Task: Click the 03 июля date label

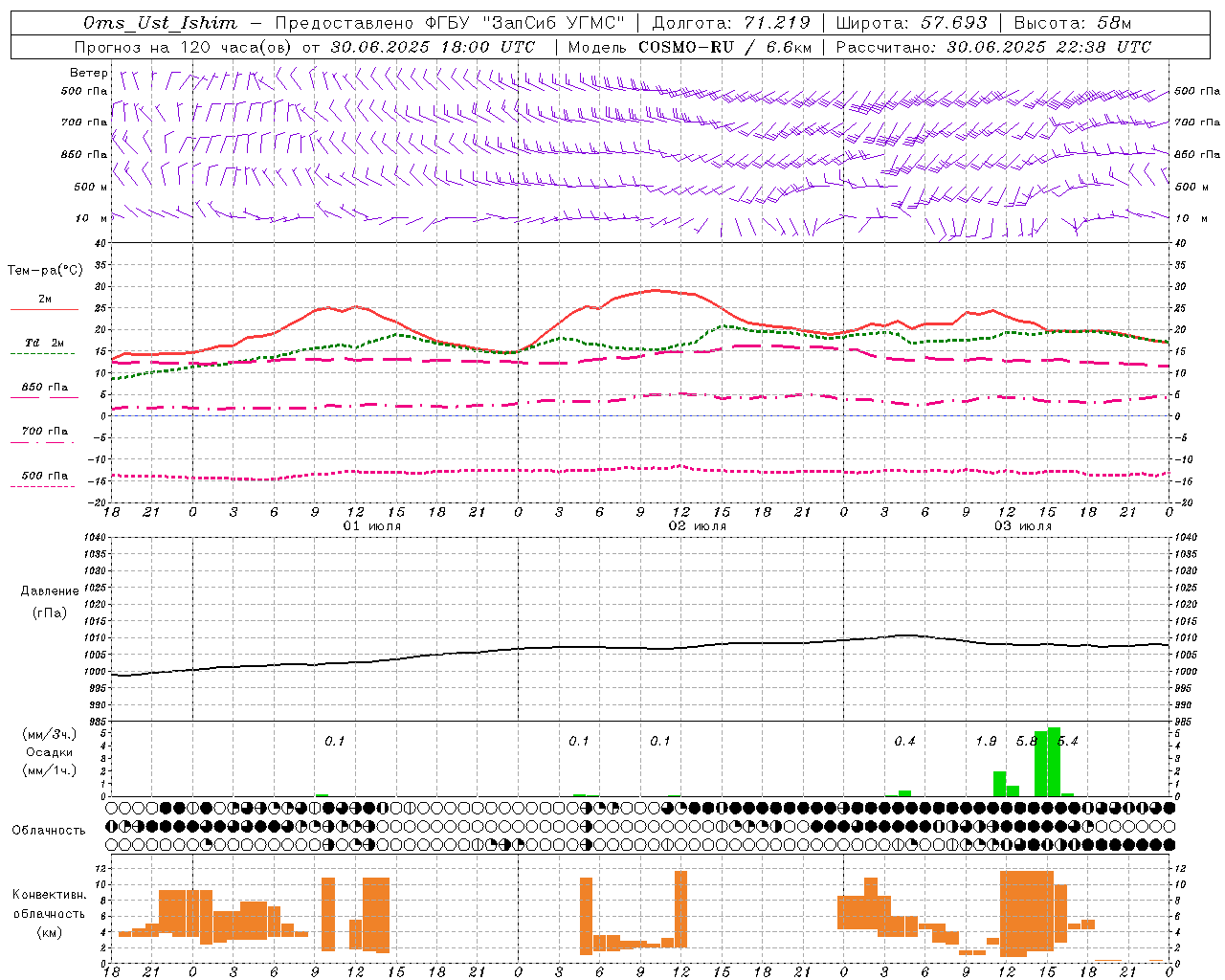Action: (x=1022, y=526)
